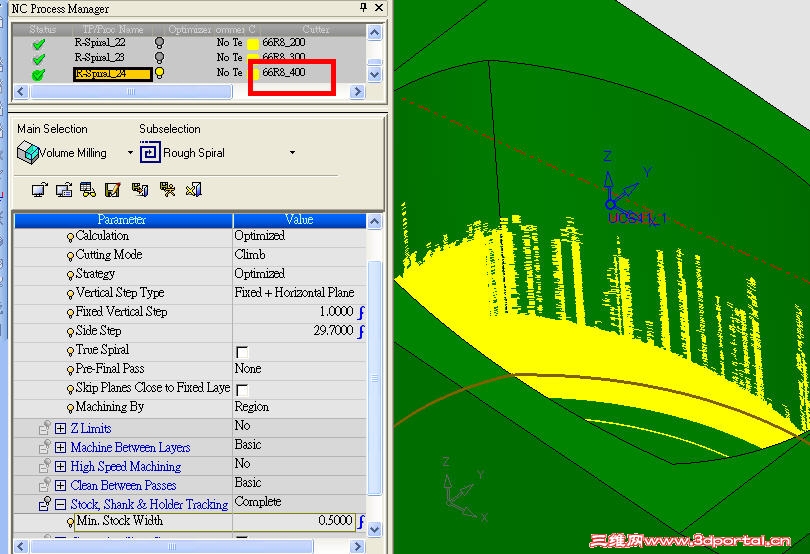Close the NC Process Manager panel
The height and width of the screenshot is (554, 810).
tap(379, 7)
